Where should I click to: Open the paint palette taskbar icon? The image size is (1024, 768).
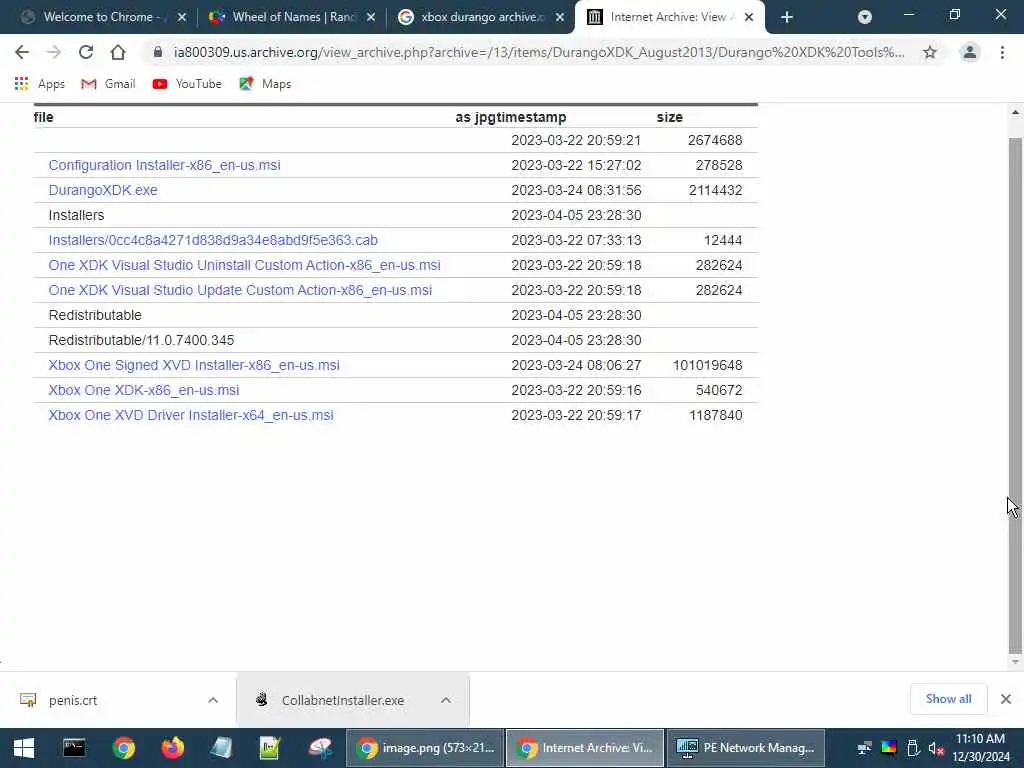pyautogui.click(x=320, y=748)
